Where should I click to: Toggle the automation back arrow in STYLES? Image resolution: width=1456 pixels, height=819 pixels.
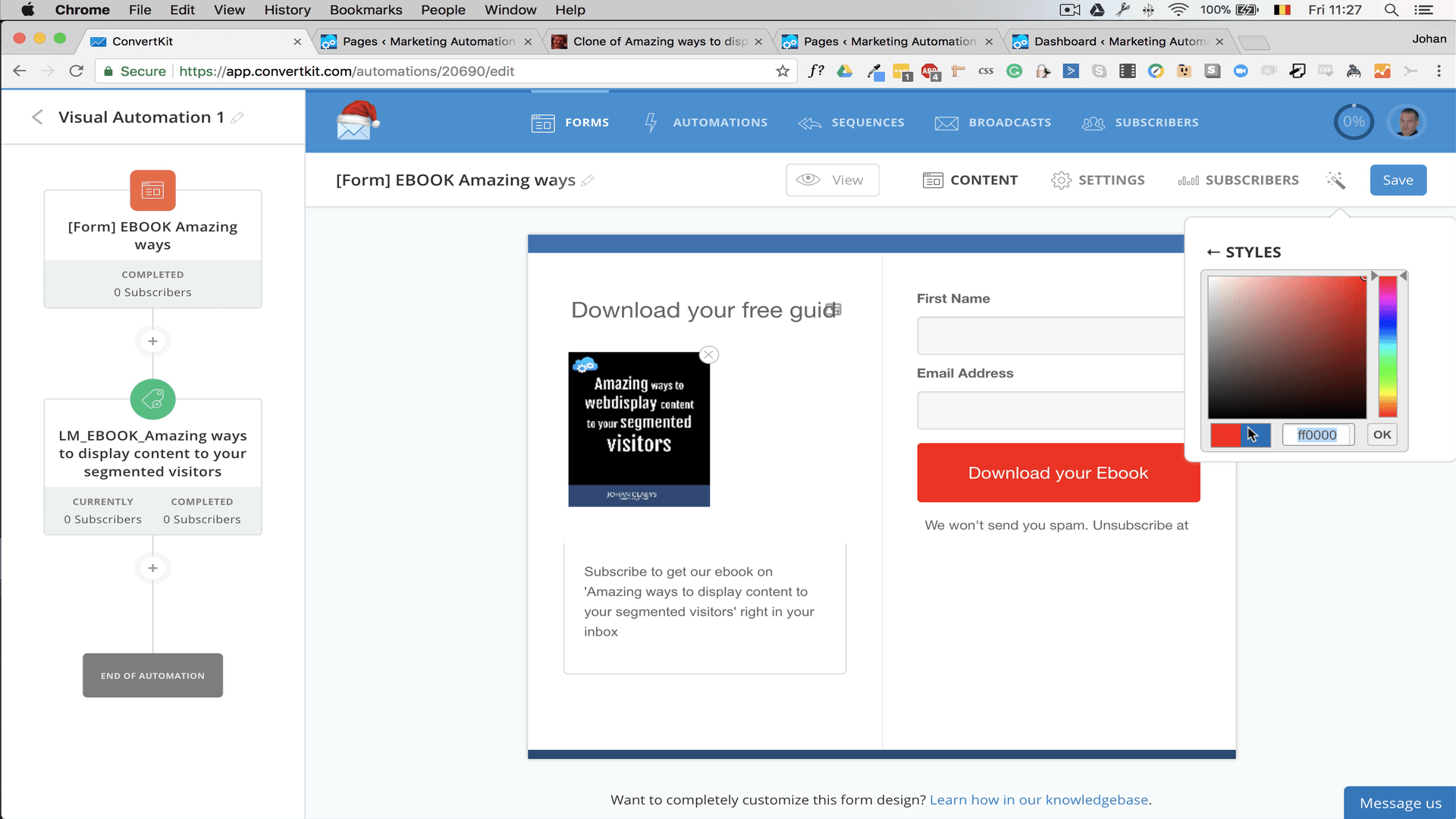tap(1213, 252)
